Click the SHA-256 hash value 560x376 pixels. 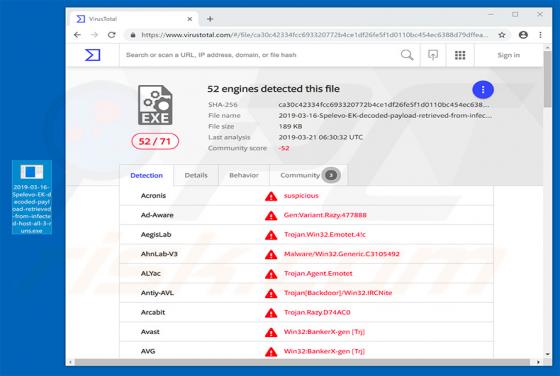click(x=383, y=105)
